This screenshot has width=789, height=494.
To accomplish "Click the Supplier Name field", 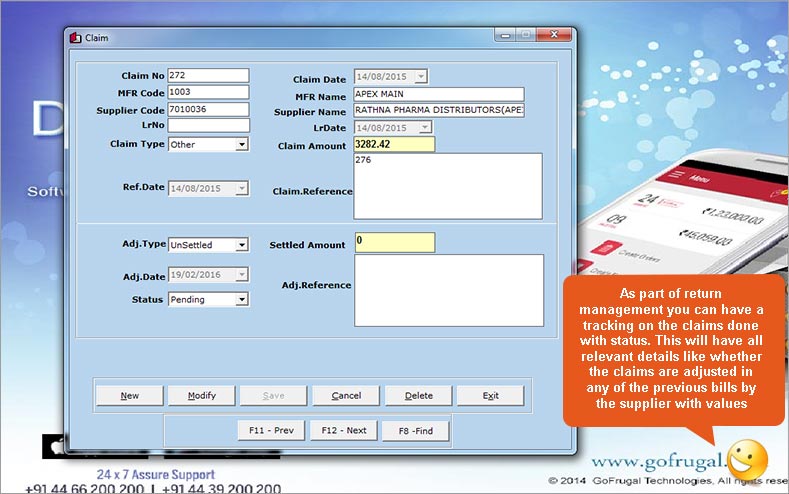I will [x=439, y=110].
